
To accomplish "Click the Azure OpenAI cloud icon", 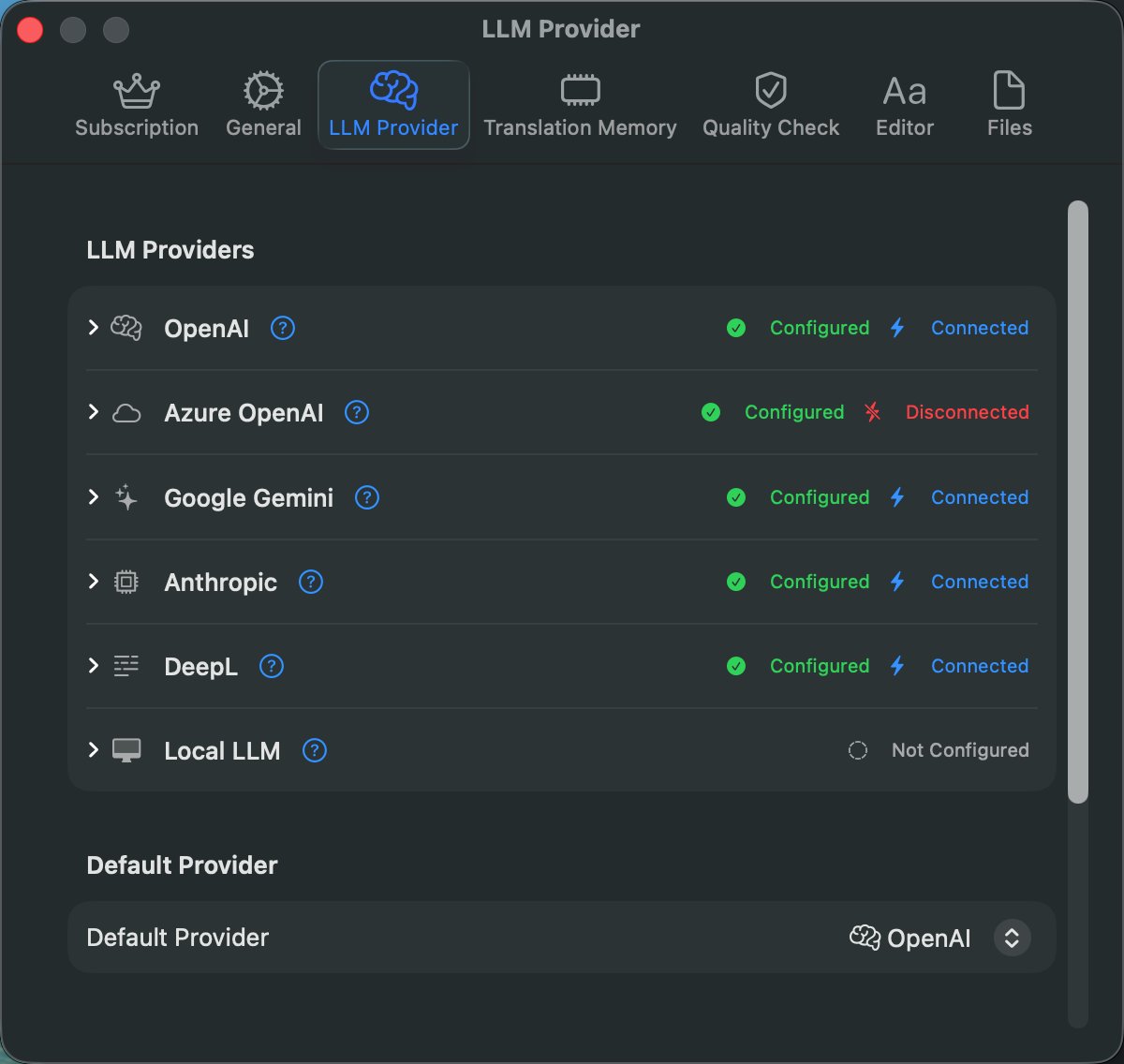I will tap(126, 413).
